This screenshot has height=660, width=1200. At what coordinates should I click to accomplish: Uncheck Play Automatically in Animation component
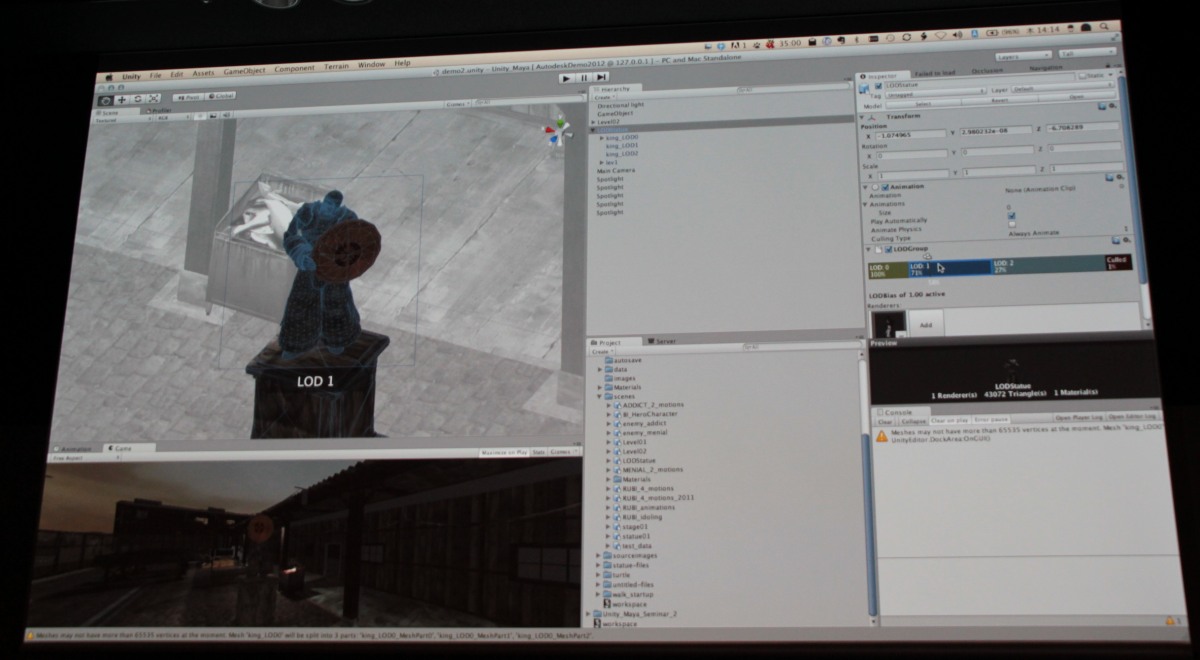1011,215
